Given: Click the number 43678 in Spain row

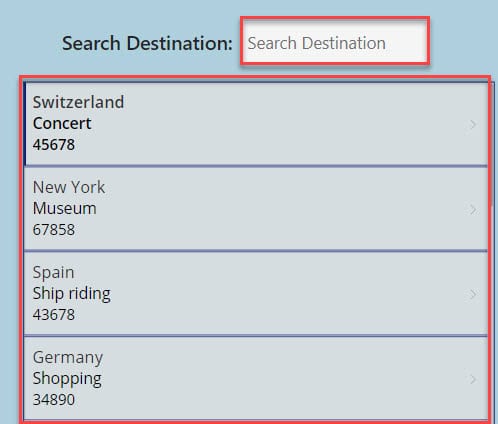Looking at the screenshot, I should (x=54, y=315).
